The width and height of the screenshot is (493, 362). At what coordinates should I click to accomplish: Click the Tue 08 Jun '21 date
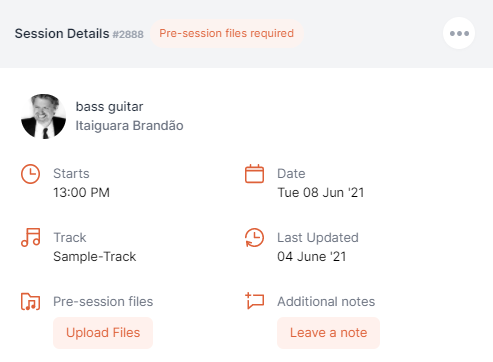(321, 193)
